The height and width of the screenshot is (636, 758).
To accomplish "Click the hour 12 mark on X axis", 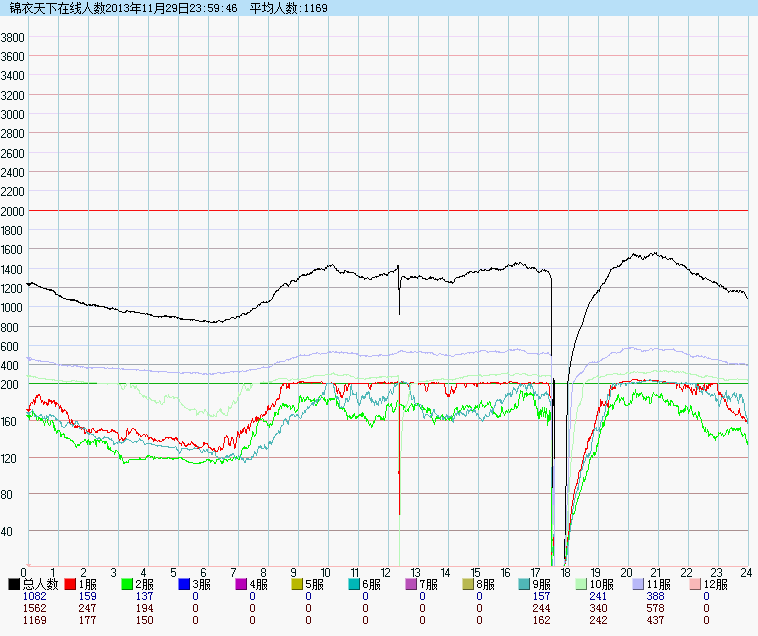I will [385, 573].
